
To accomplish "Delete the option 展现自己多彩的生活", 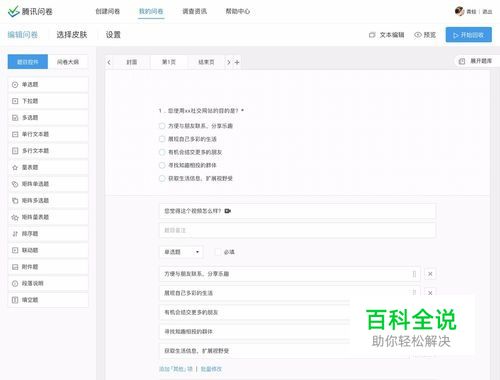I will [x=430, y=293].
